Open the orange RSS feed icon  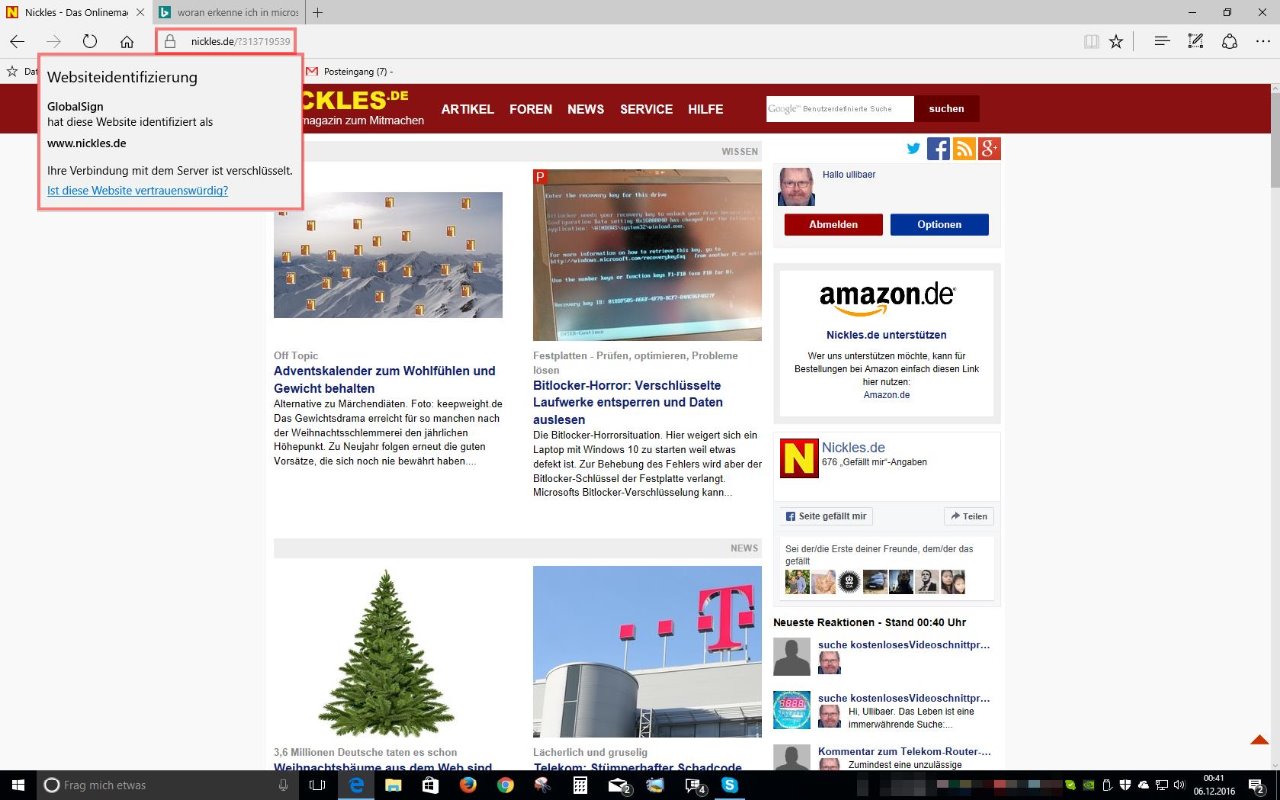[964, 149]
